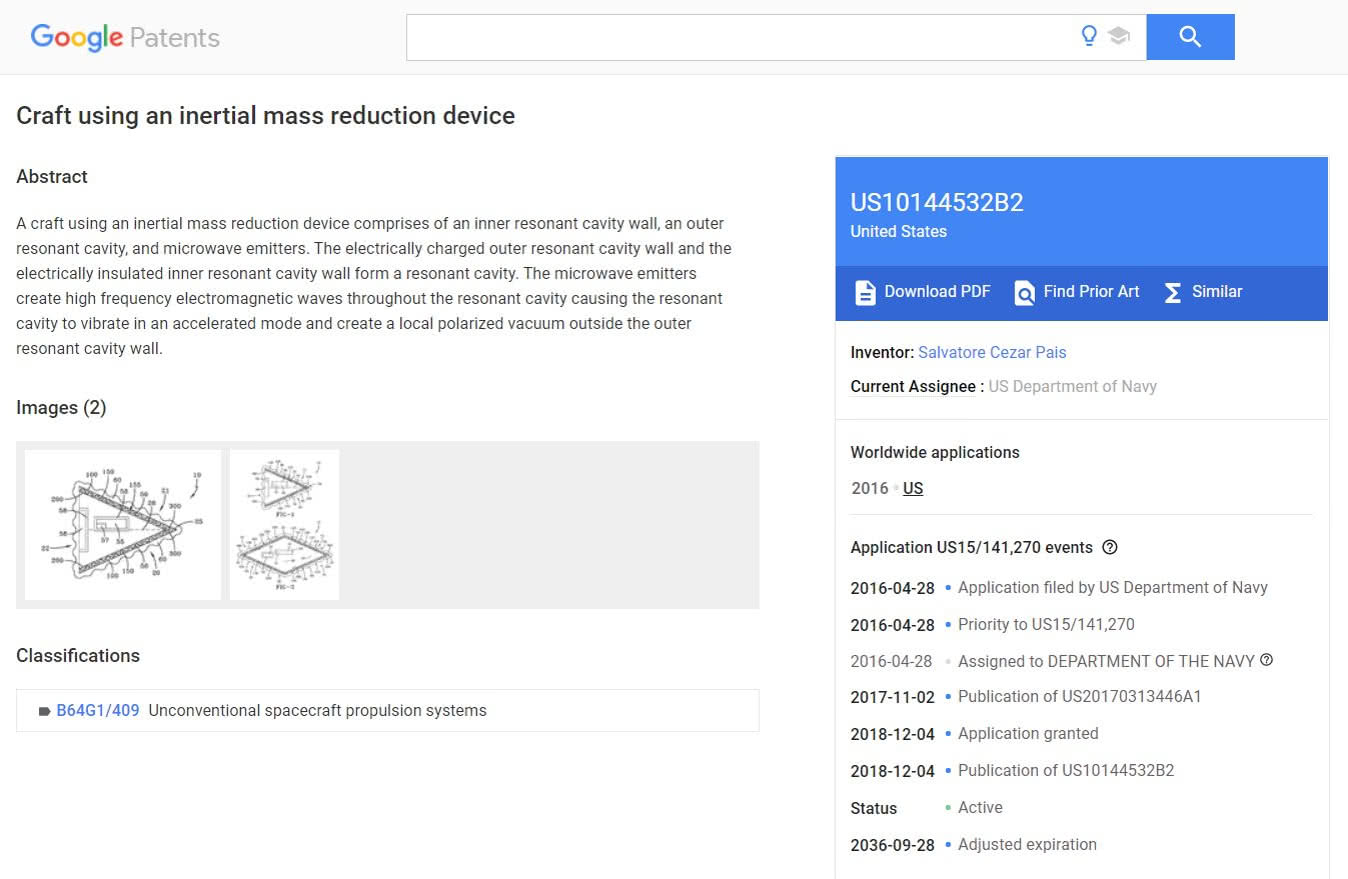Screen dimensions: 1348x879
Task: Click the lightbulb icon in search bar
Action: (x=1089, y=36)
